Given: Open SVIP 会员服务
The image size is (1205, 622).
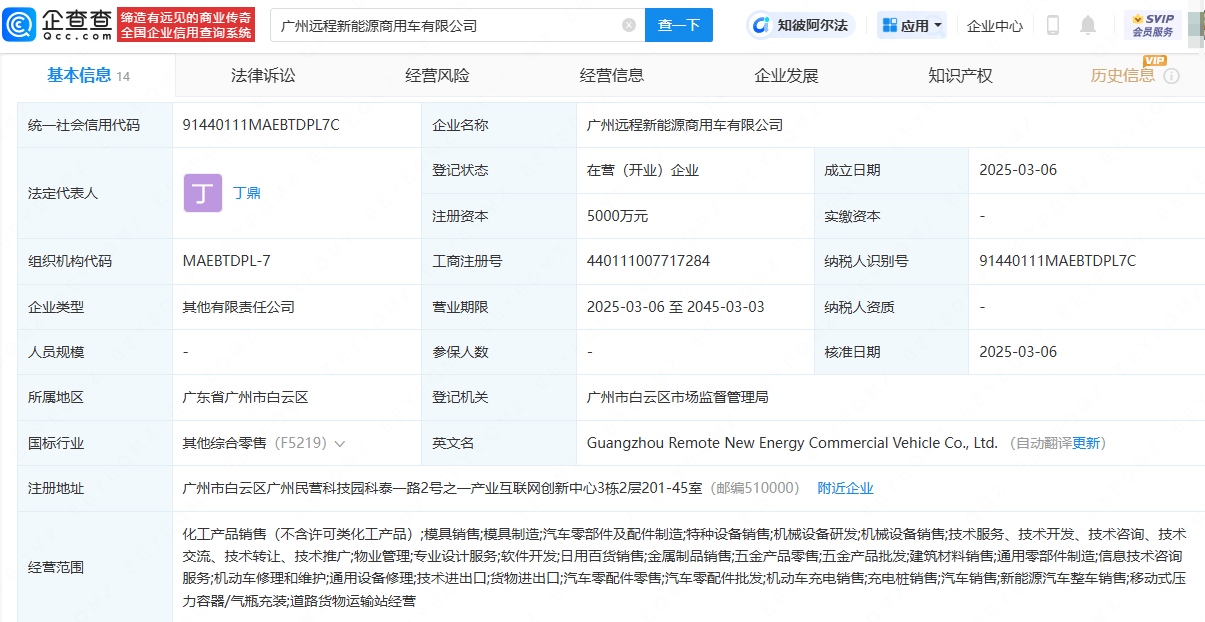Looking at the screenshot, I should [x=1153, y=25].
